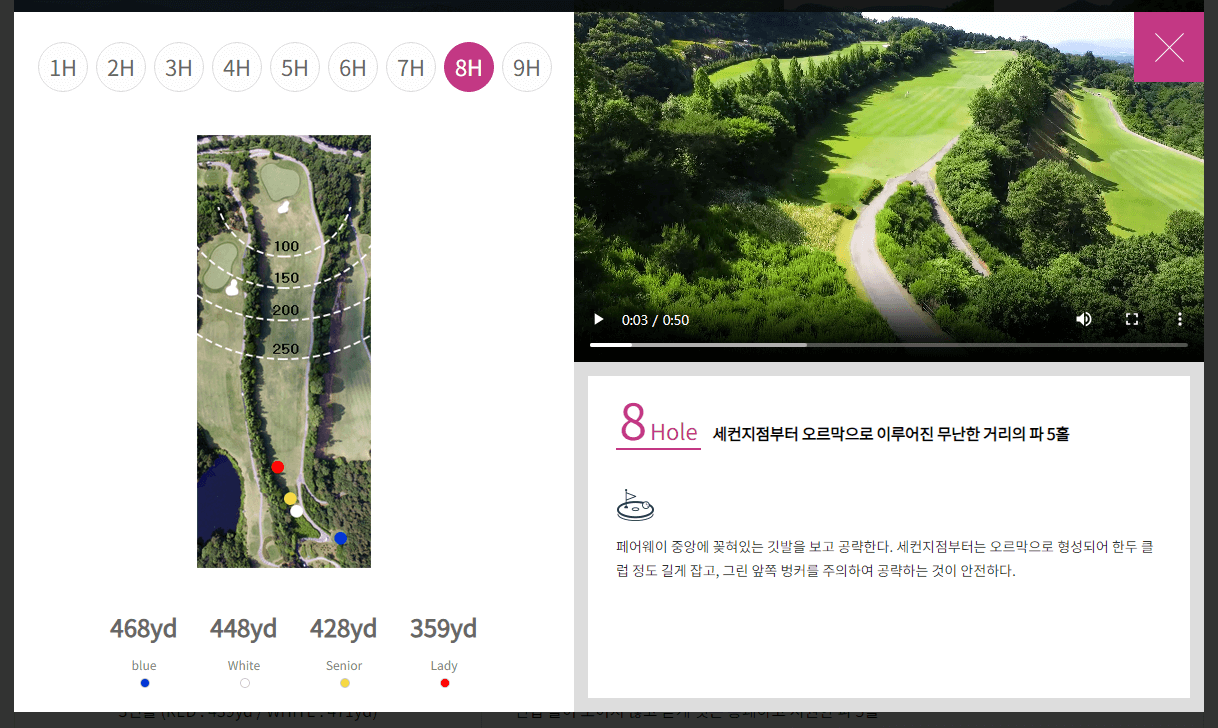The height and width of the screenshot is (728, 1218).
Task: Choose hole 7H
Action: [411, 67]
